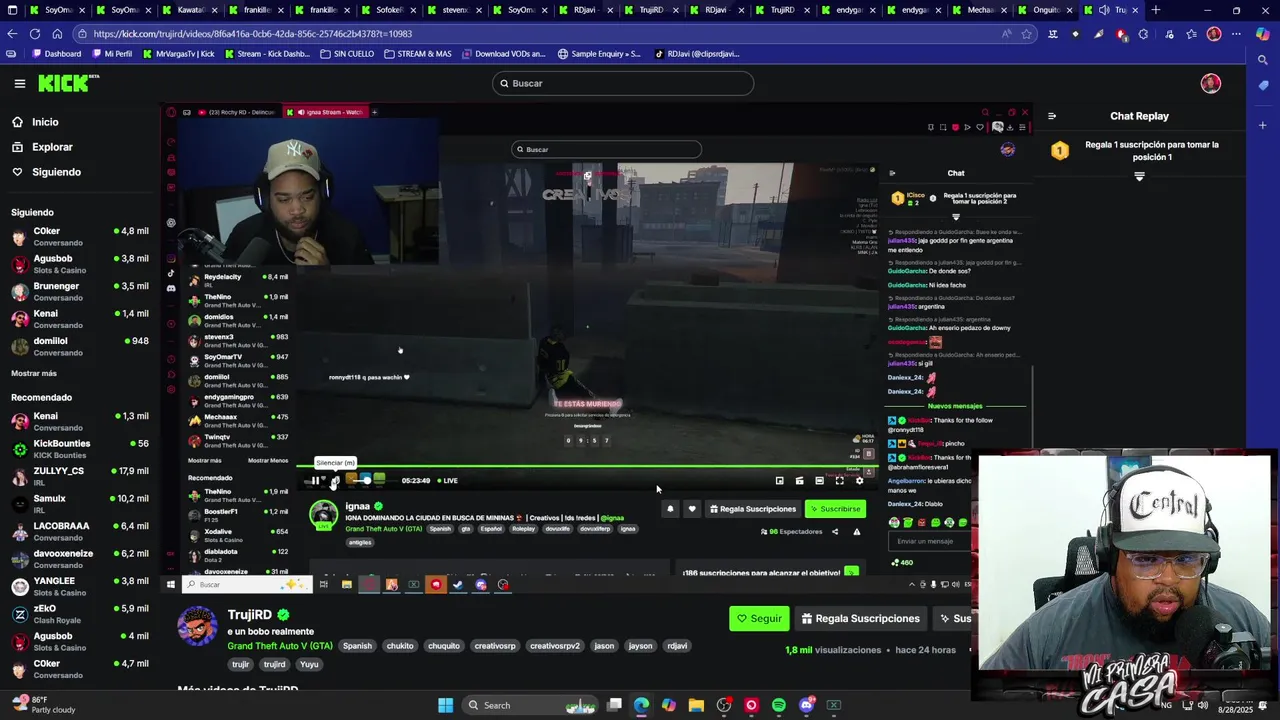Image resolution: width=1280 pixels, height=720 pixels.
Task: Open a new browser tab
Action: click(1155, 10)
